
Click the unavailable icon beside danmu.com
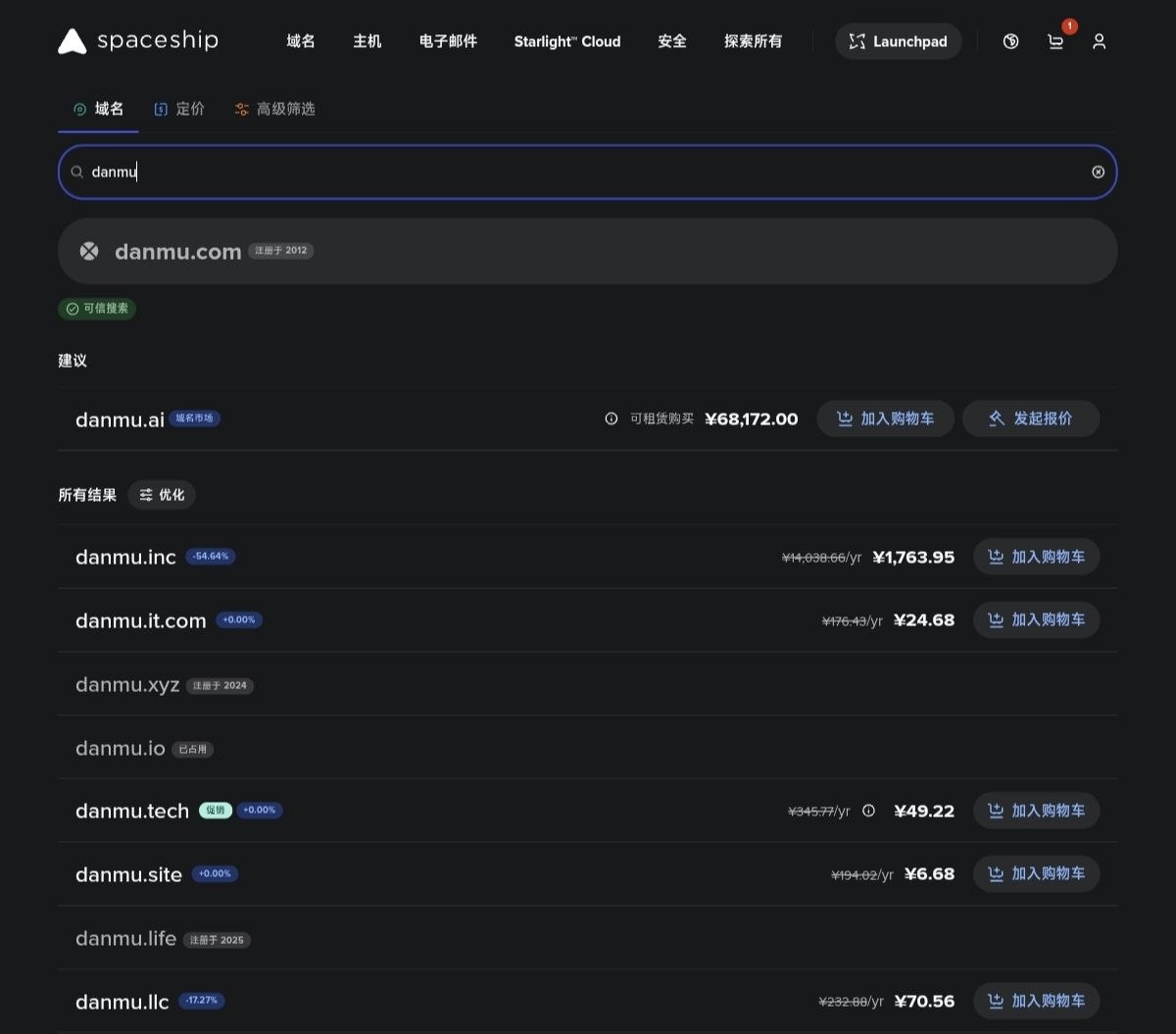point(89,251)
